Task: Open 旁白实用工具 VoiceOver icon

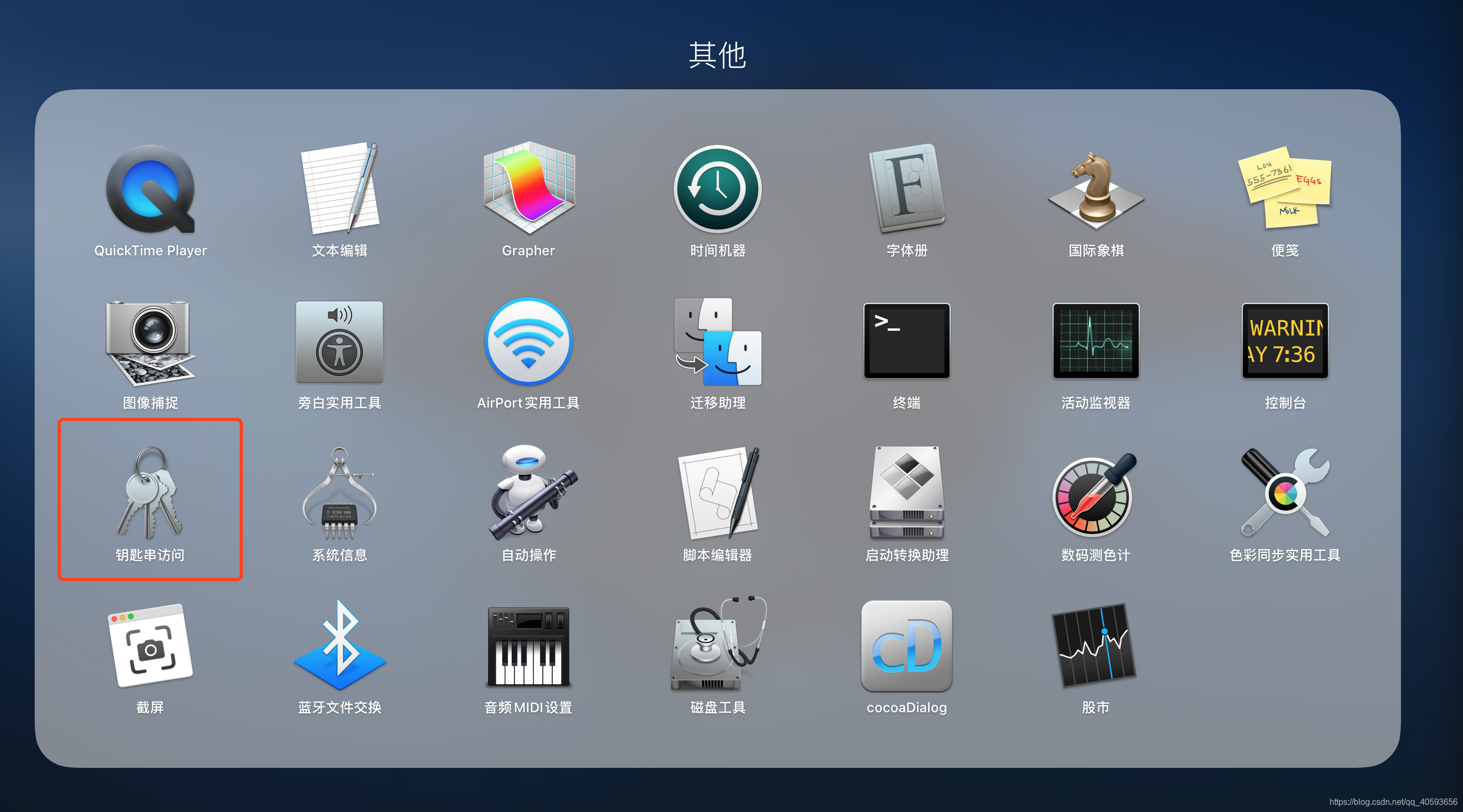Action: click(x=339, y=341)
